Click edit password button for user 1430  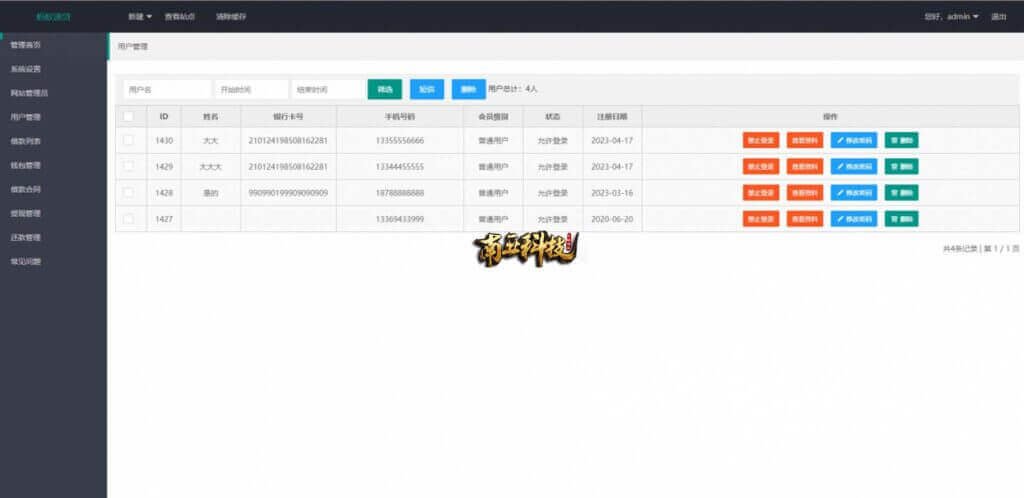(x=853, y=141)
